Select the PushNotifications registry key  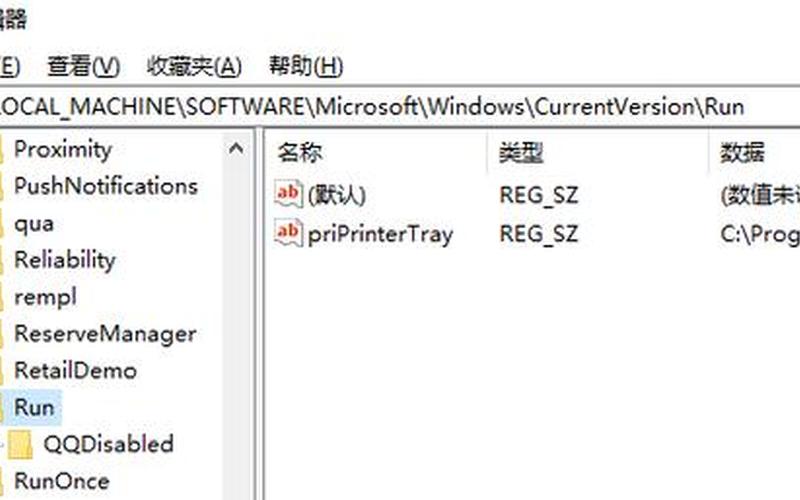click(x=106, y=186)
